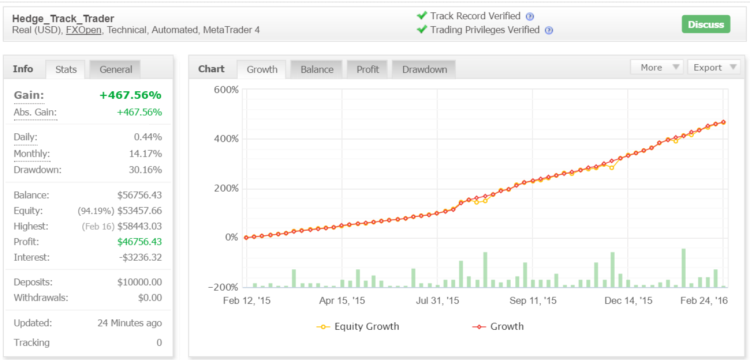Click the green checkmark for Track Record Verified

[x=421, y=16]
